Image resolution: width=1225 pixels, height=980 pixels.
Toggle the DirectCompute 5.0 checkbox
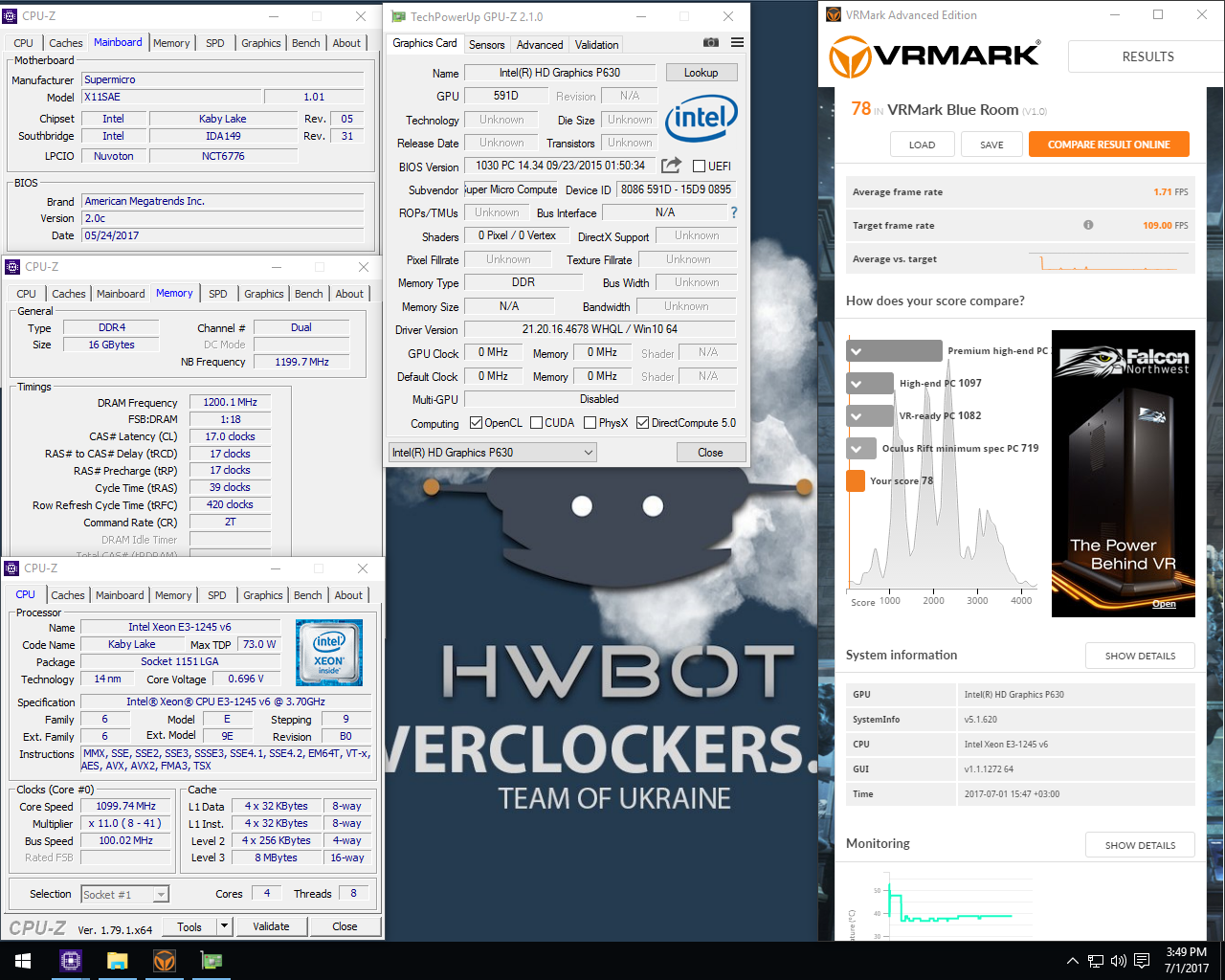click(642, 422)
